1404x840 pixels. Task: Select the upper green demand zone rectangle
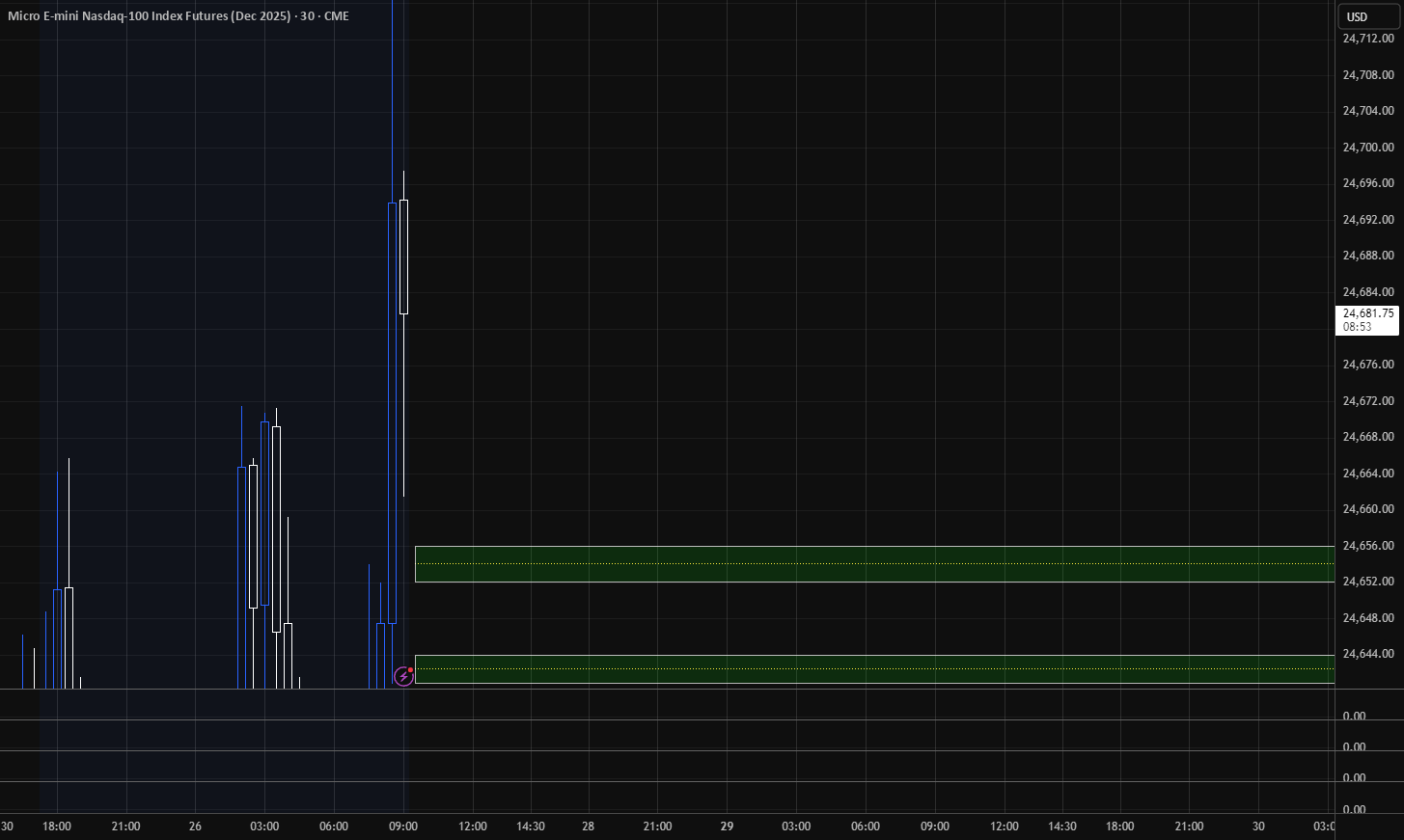click(x=874, y=564)
